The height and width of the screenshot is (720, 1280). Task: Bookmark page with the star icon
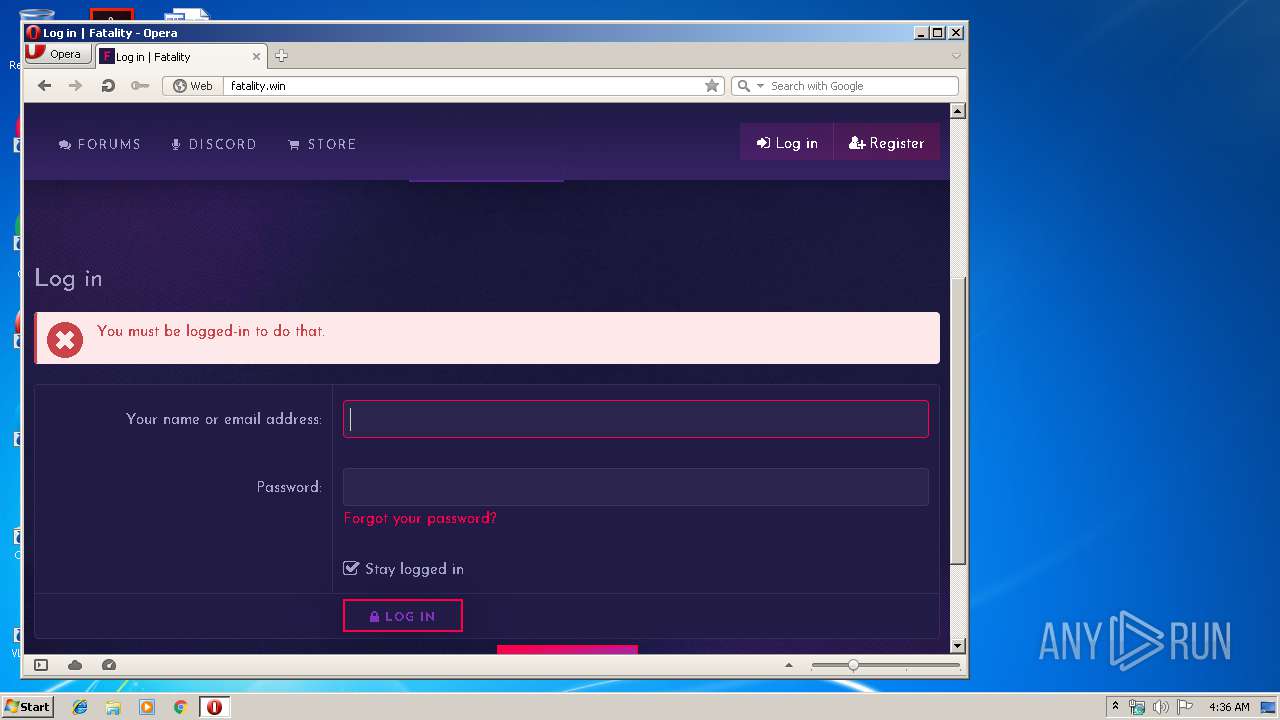click(x=712, y=86)
